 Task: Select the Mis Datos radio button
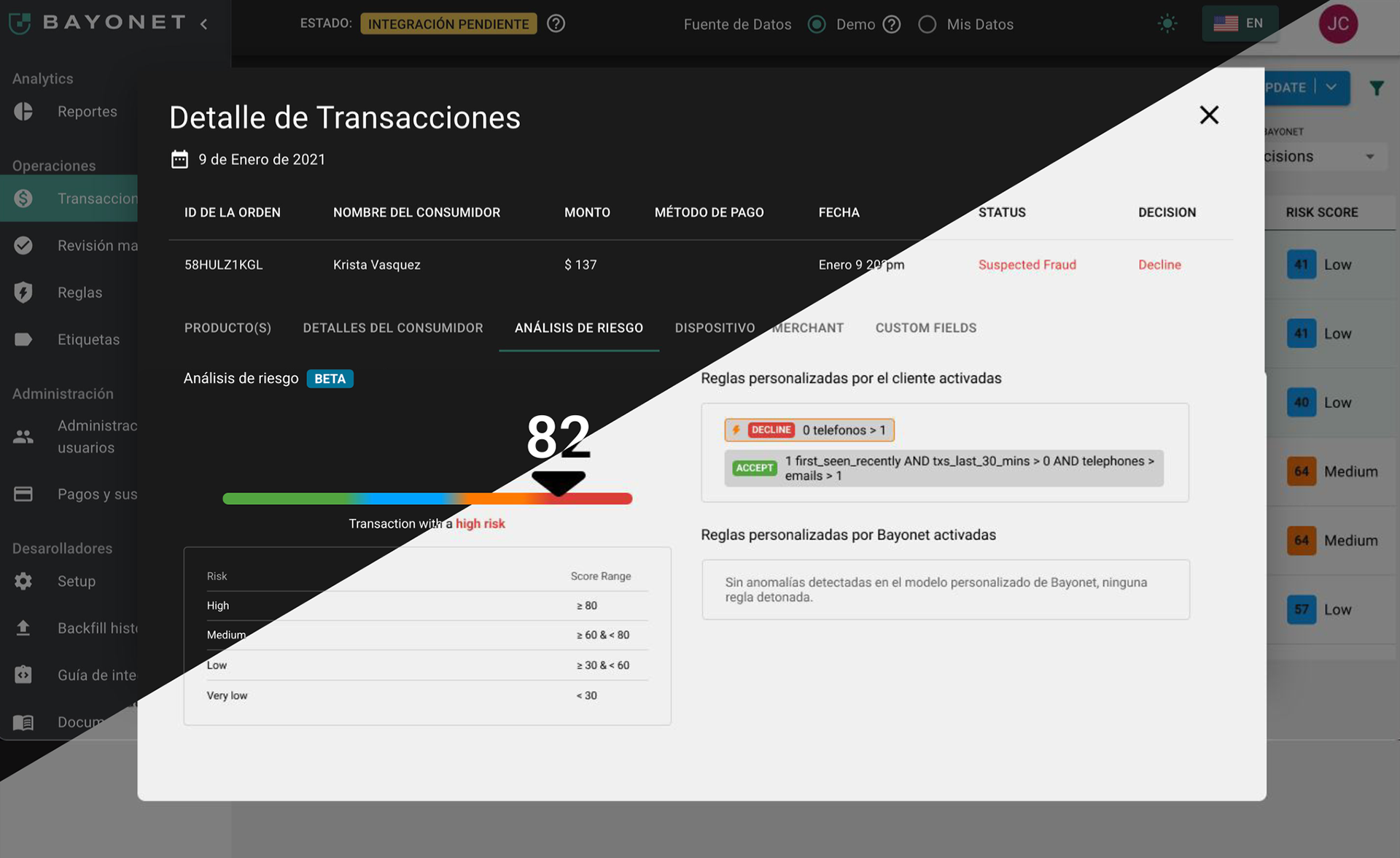[927, 24]
